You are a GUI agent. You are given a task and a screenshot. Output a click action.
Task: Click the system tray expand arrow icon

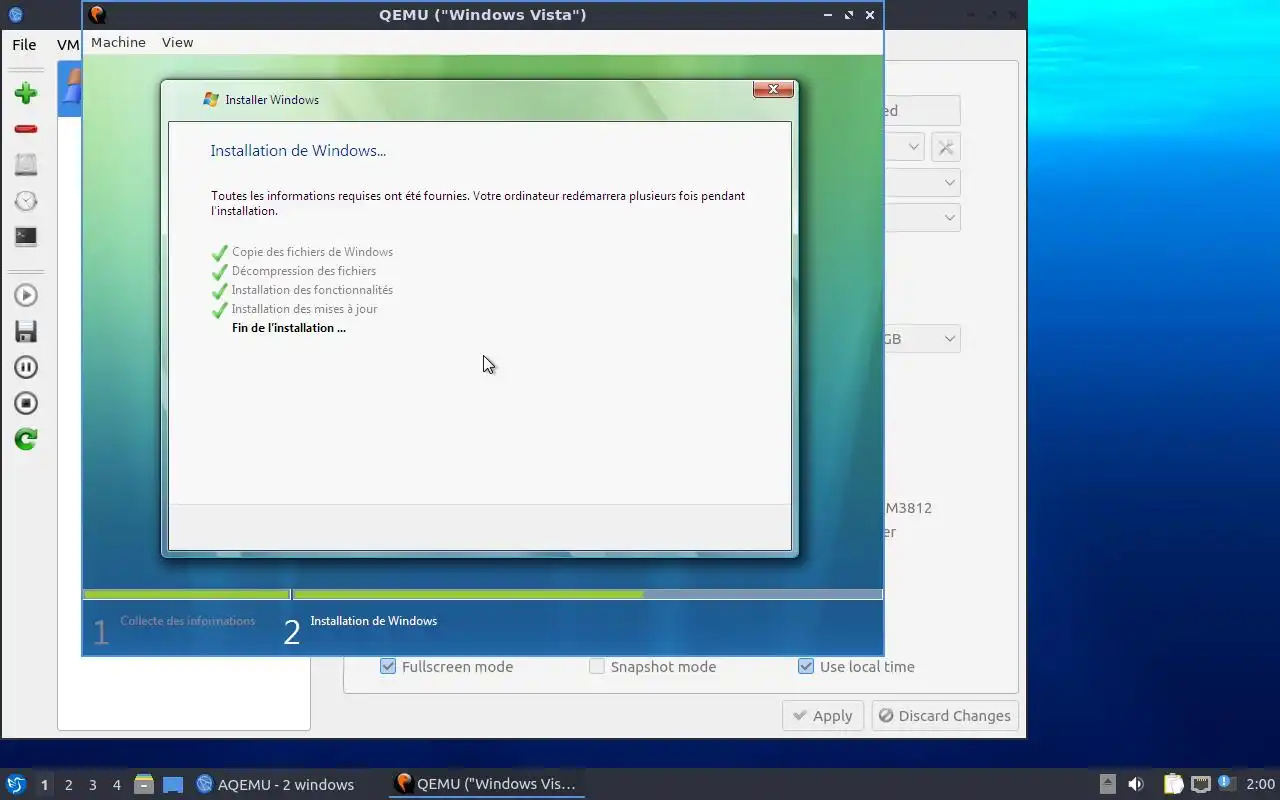[1107, 784]
